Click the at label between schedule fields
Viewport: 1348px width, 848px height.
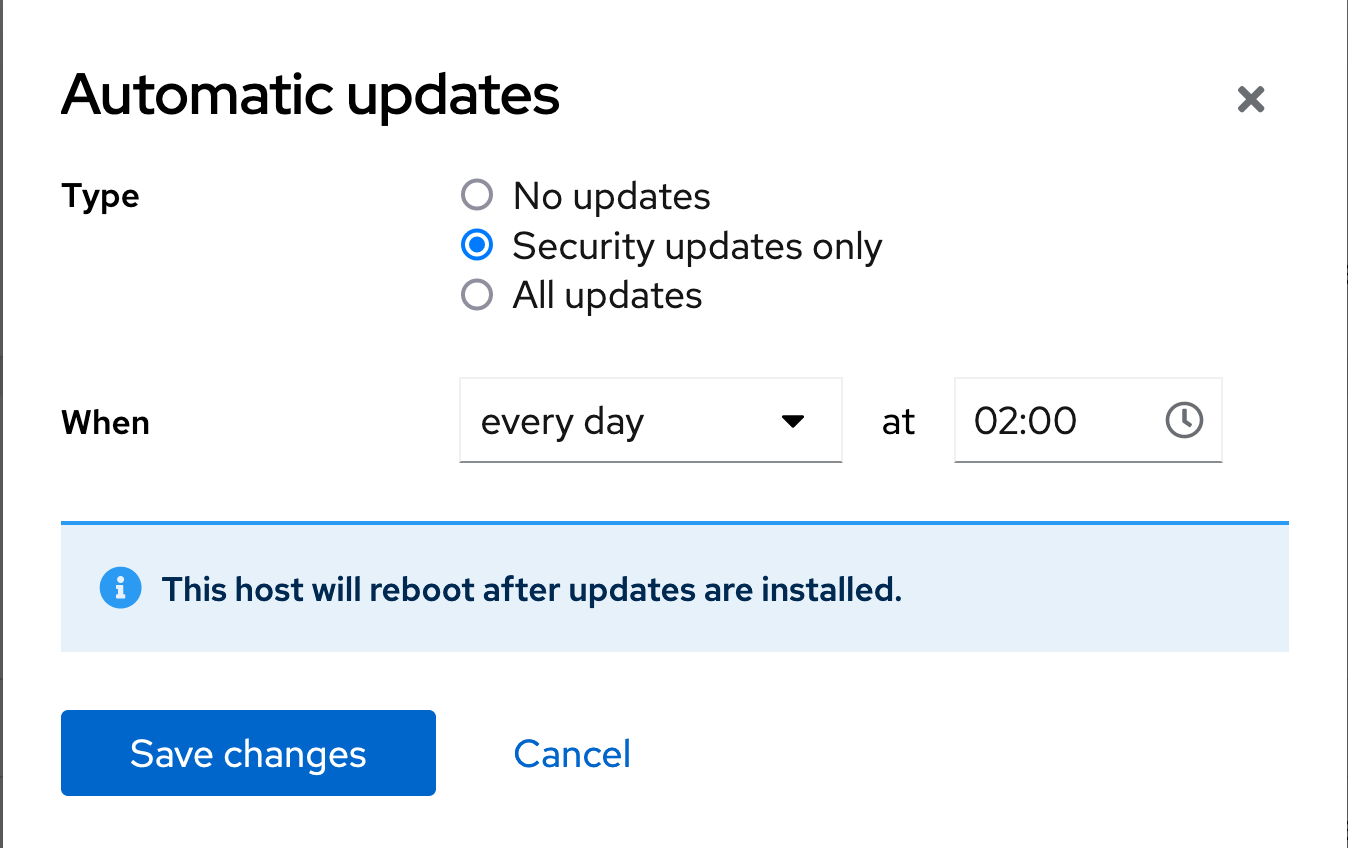(898, 421)
